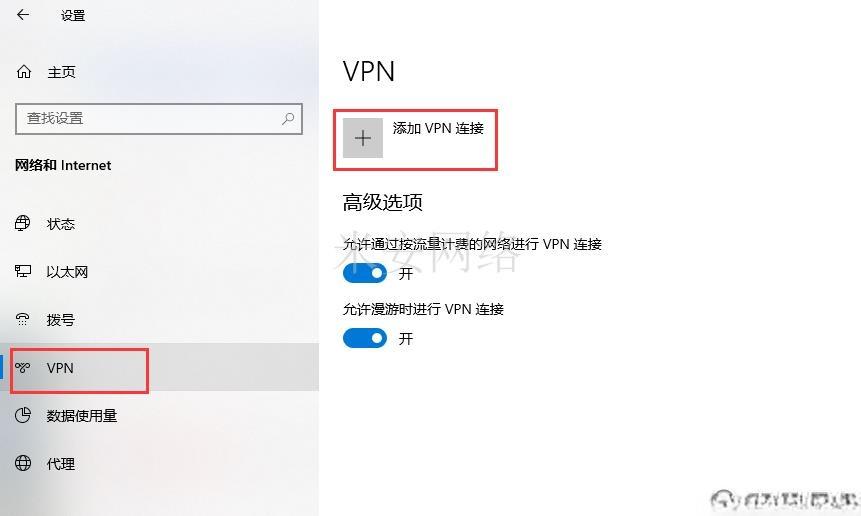Click the back arrow next to 设置
The image size is (861, 516).
(23, 15)
